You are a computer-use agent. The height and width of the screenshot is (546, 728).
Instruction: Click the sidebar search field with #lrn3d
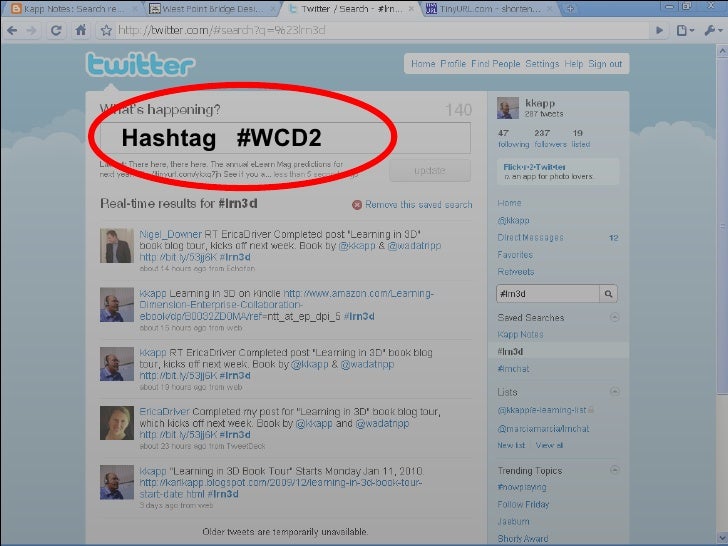pyautogui.click(x=548, y=294)
